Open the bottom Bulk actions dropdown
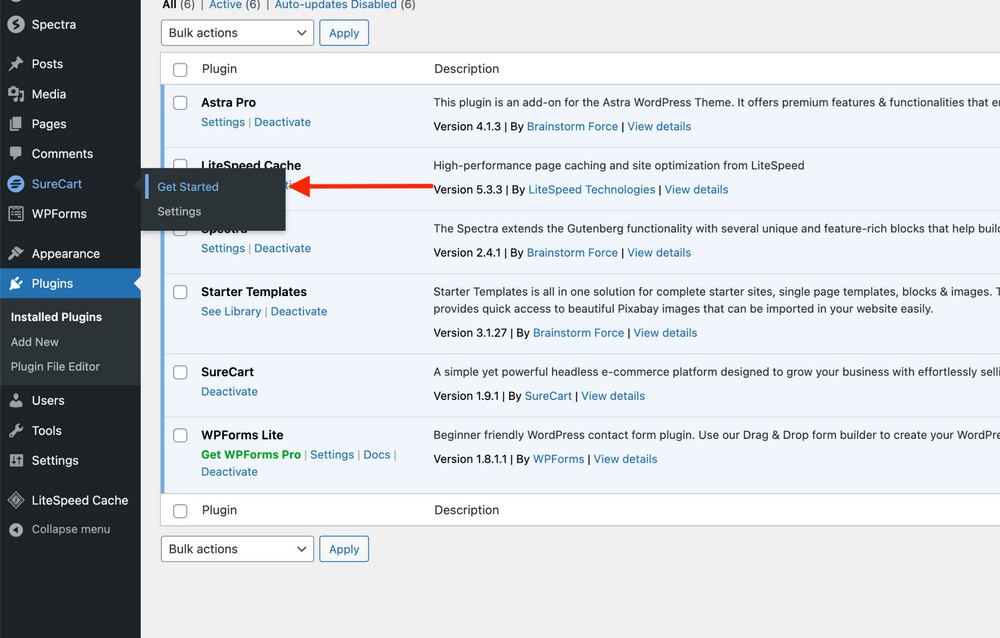The width and height of the screenshot is (1000, 638). (x=236, y=548)
